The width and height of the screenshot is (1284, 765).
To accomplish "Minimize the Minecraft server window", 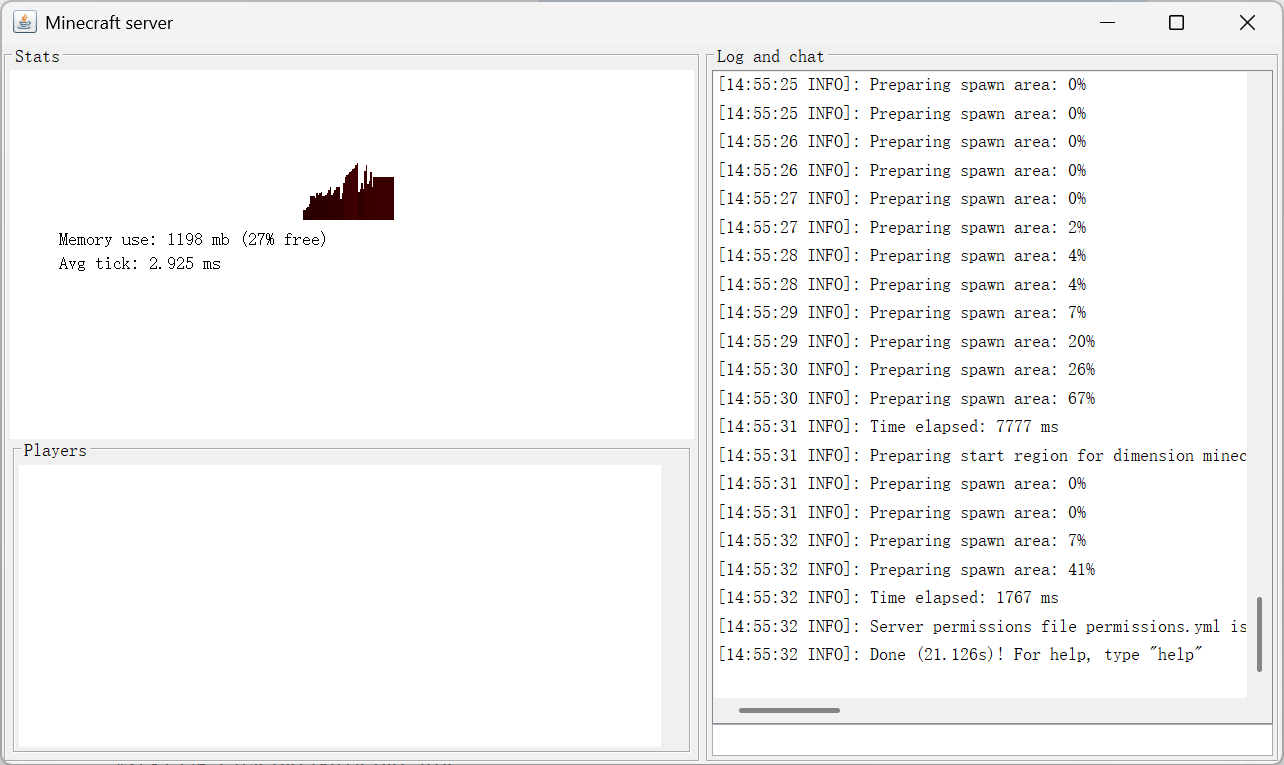I will [x=1107, y=22].
